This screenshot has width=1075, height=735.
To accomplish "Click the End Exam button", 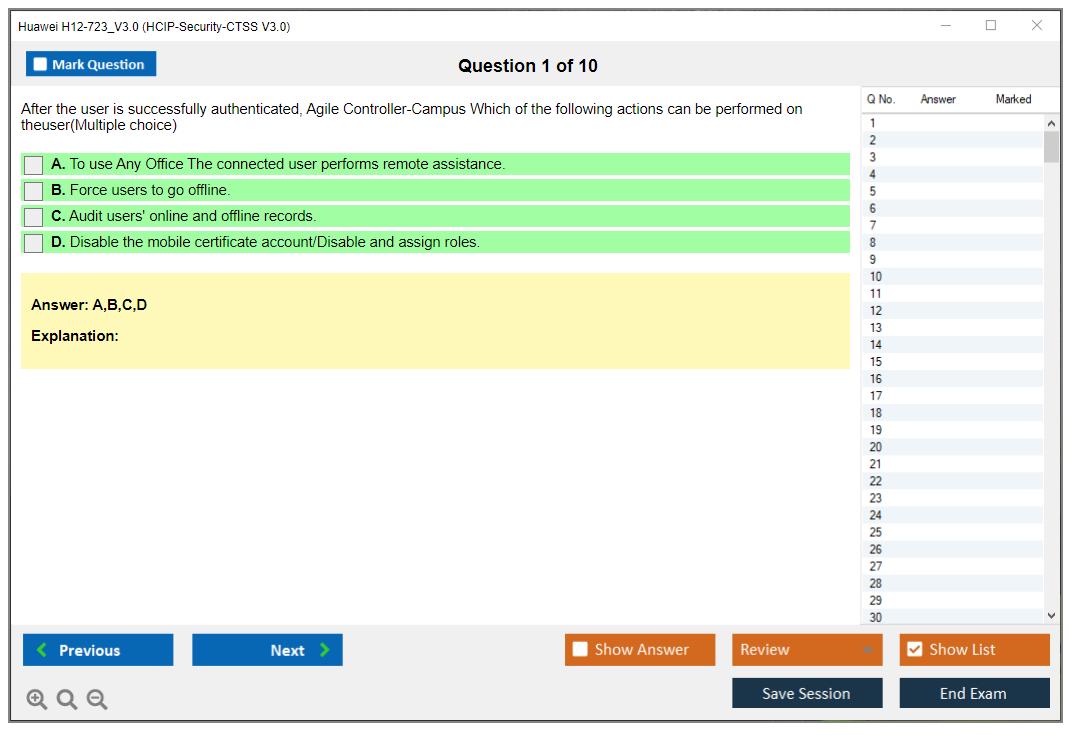I will coord(974,693).
